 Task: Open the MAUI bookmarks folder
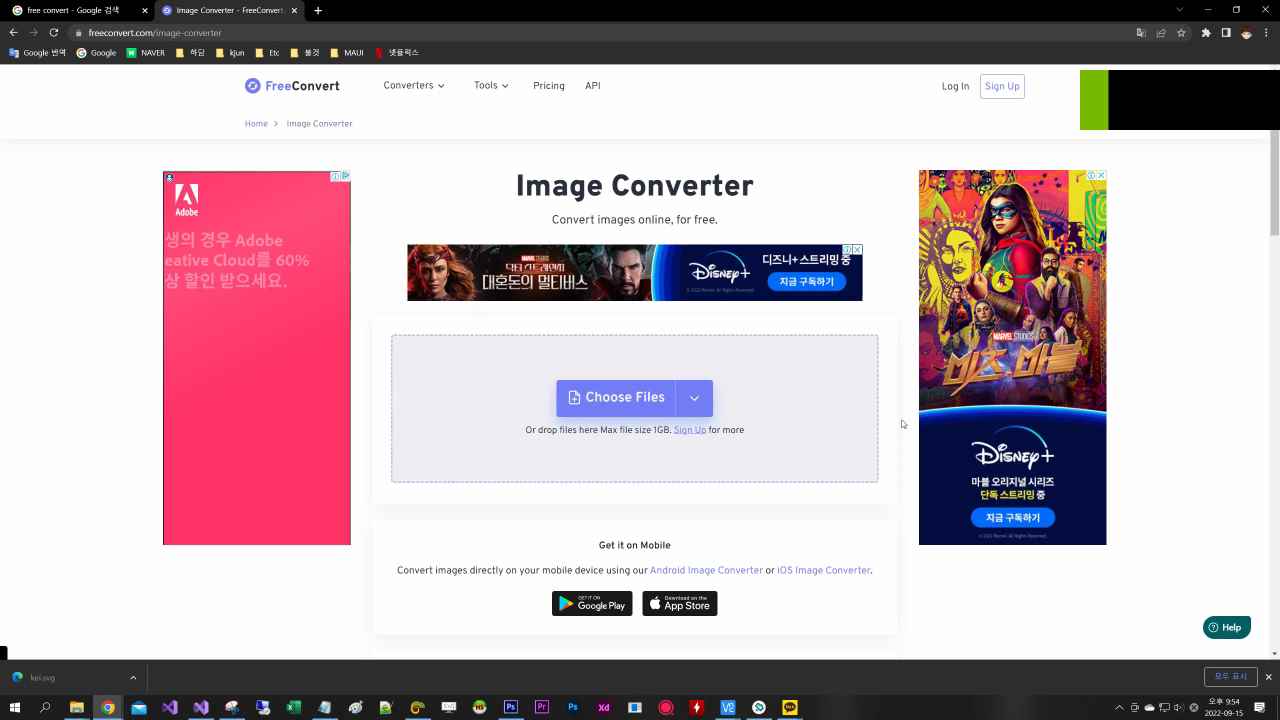[346, 53]
